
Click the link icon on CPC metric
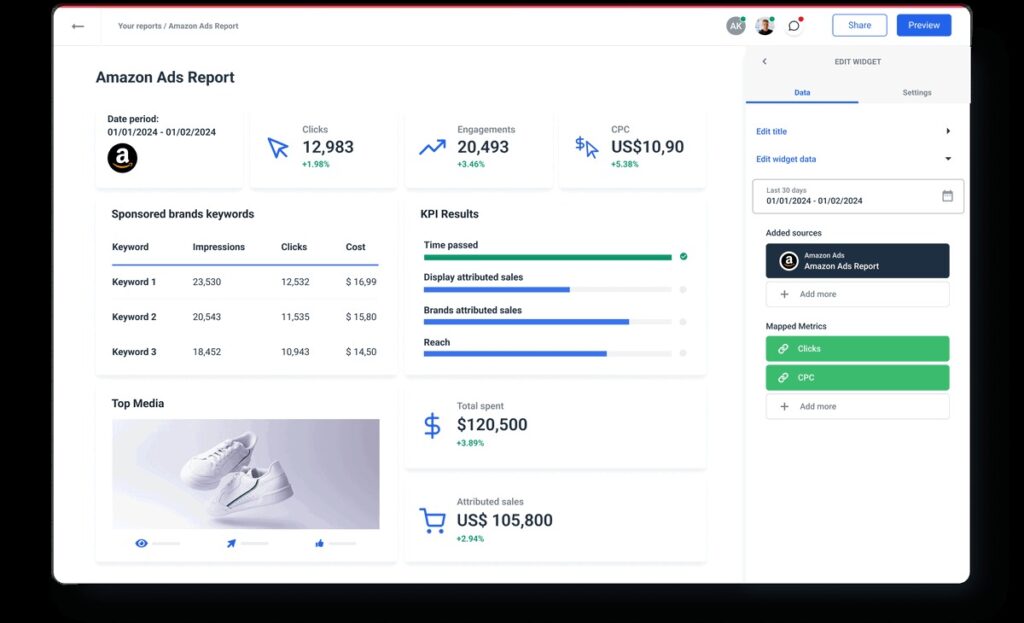783,377
